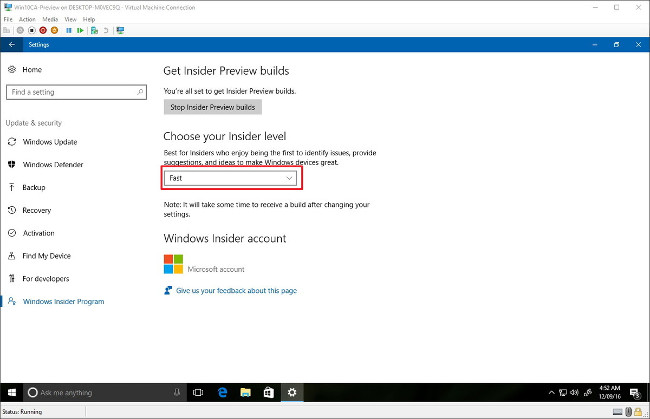
Task: Click Stop Insider Preview builds button
Action: 213,107
